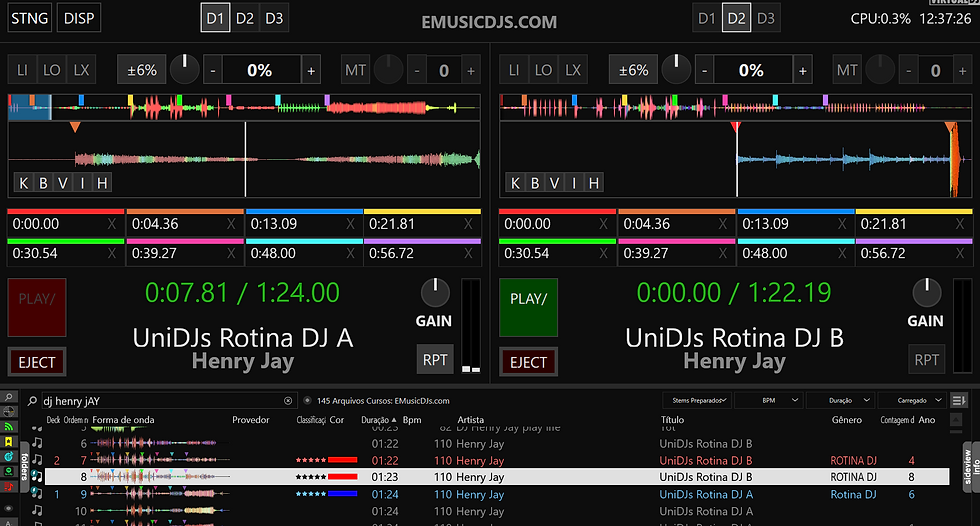Click the search options dot beside file count
Screen dimensions: 980x526
click(308, 401)
